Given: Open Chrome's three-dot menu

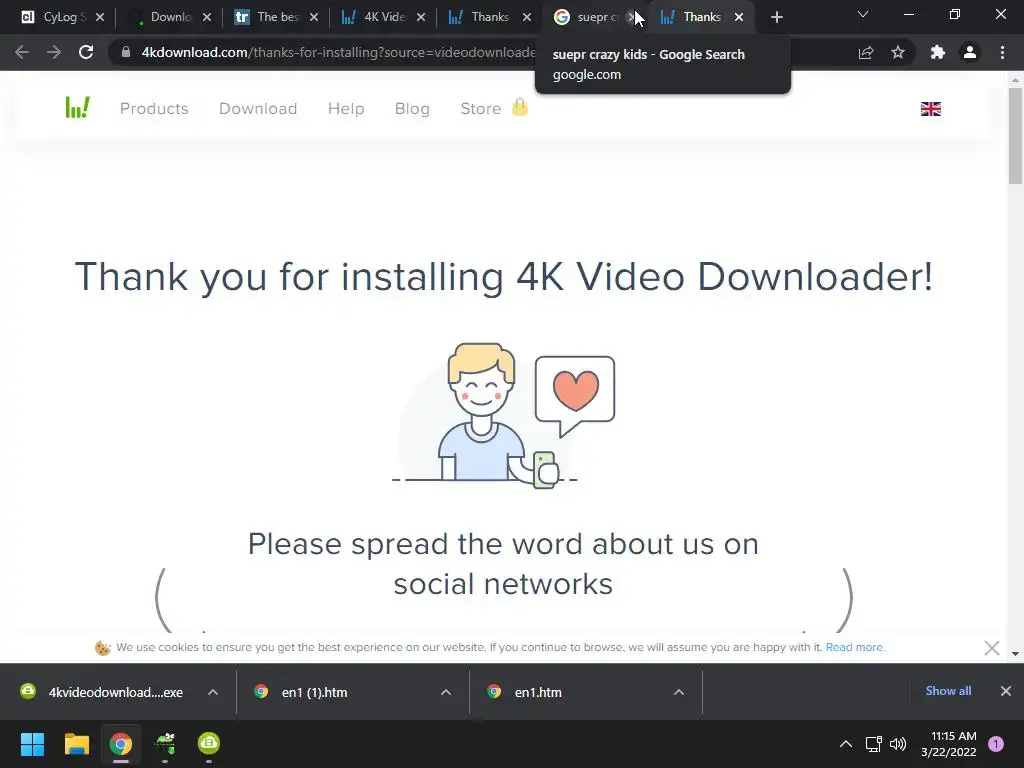Looking at the screenshot, I should (1002, 52).
